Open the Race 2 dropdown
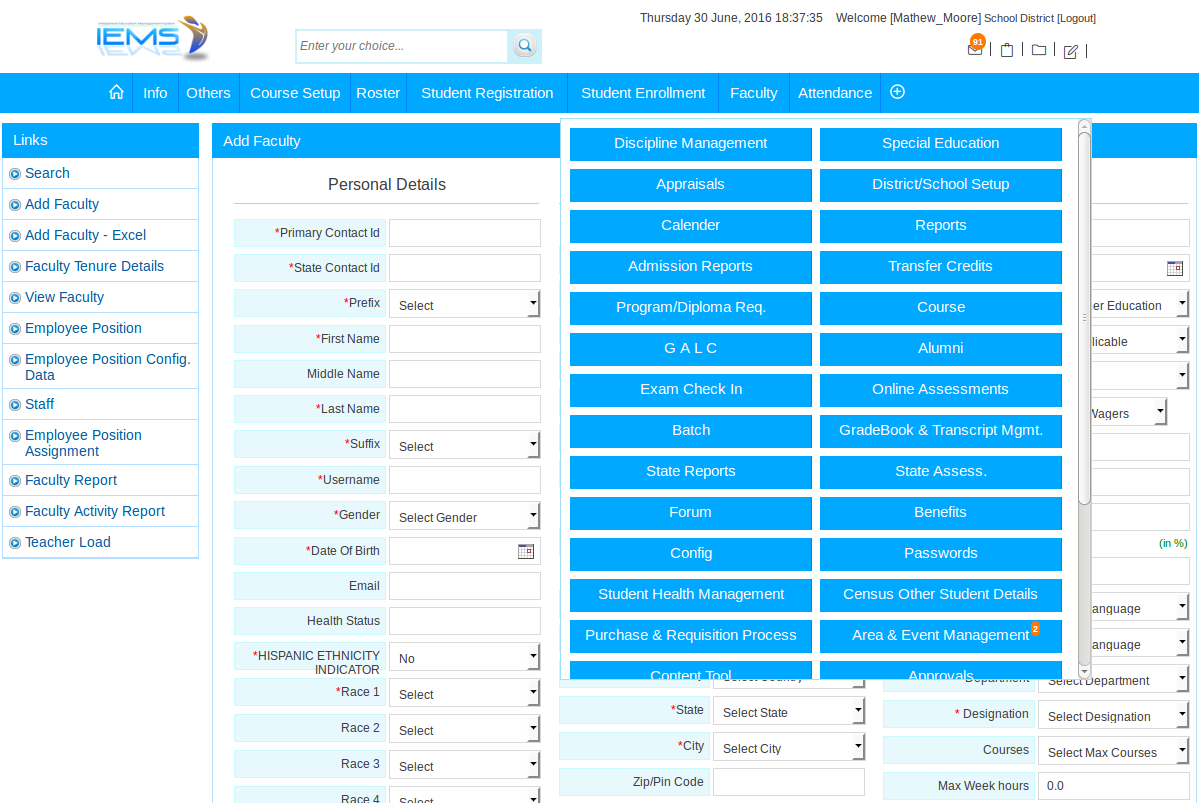The height and width of the screenshot is (803, 1199). (464, 729)
